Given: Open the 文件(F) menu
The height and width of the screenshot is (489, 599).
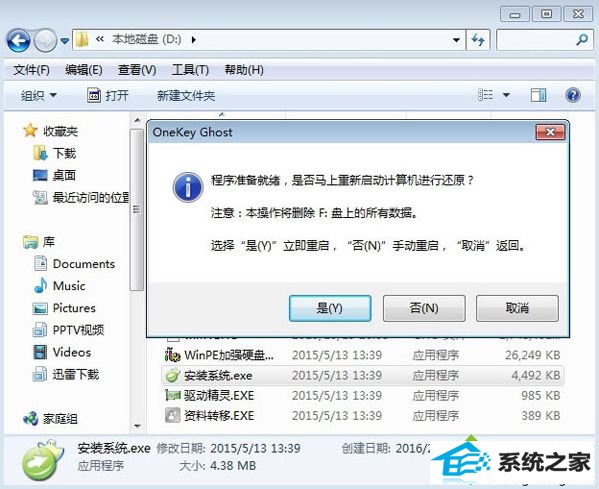Looking at the screenshot, I should pos(31,70).
